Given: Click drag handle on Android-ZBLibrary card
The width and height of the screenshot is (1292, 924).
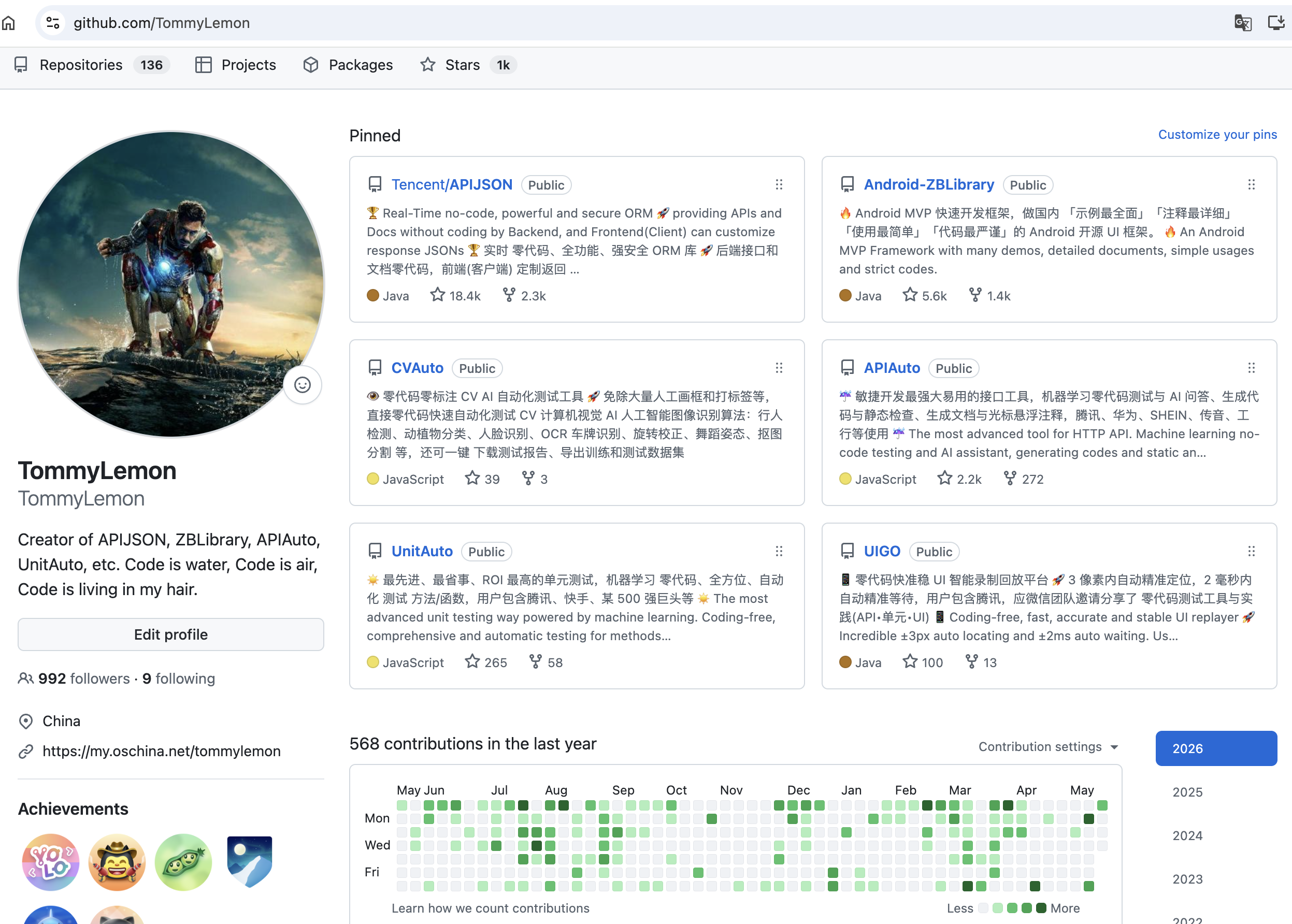Looking at the screenshot, I should pos(1251,184).
